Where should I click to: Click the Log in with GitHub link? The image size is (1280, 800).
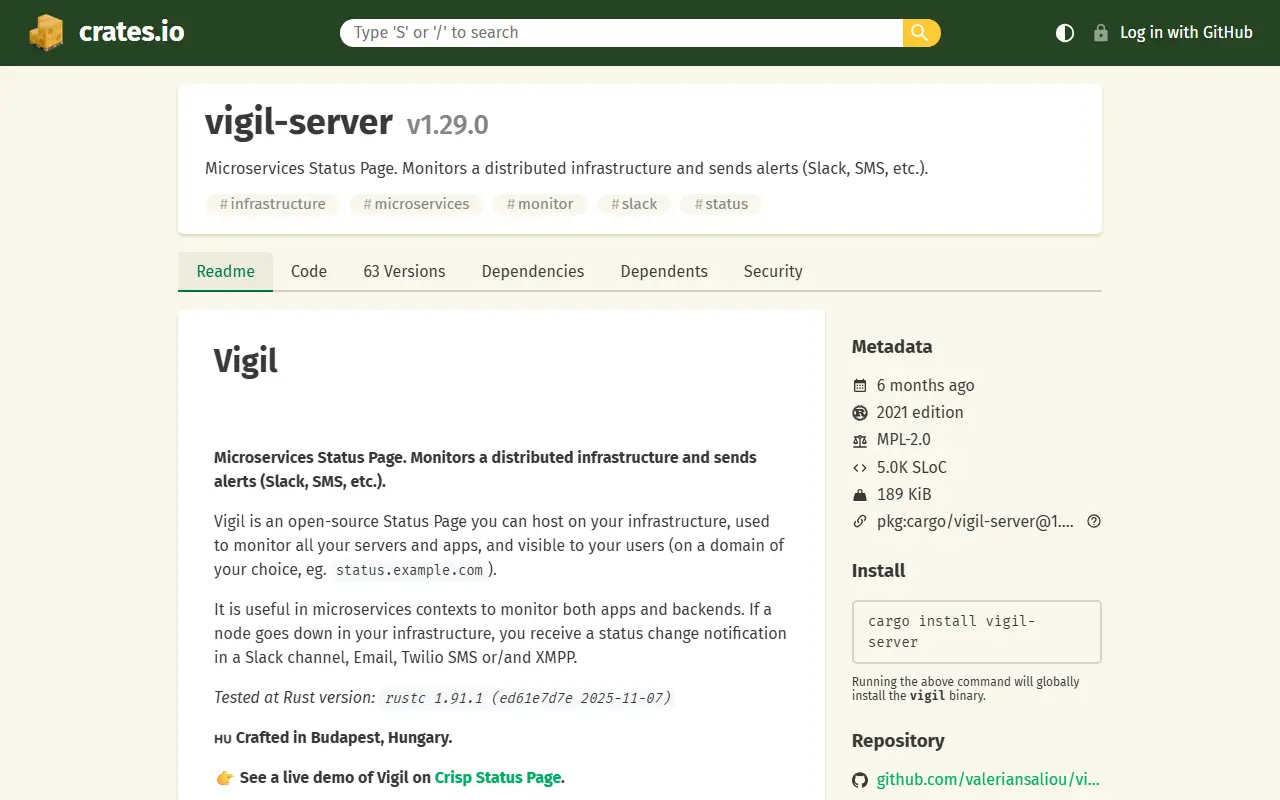click(1186, 33)
